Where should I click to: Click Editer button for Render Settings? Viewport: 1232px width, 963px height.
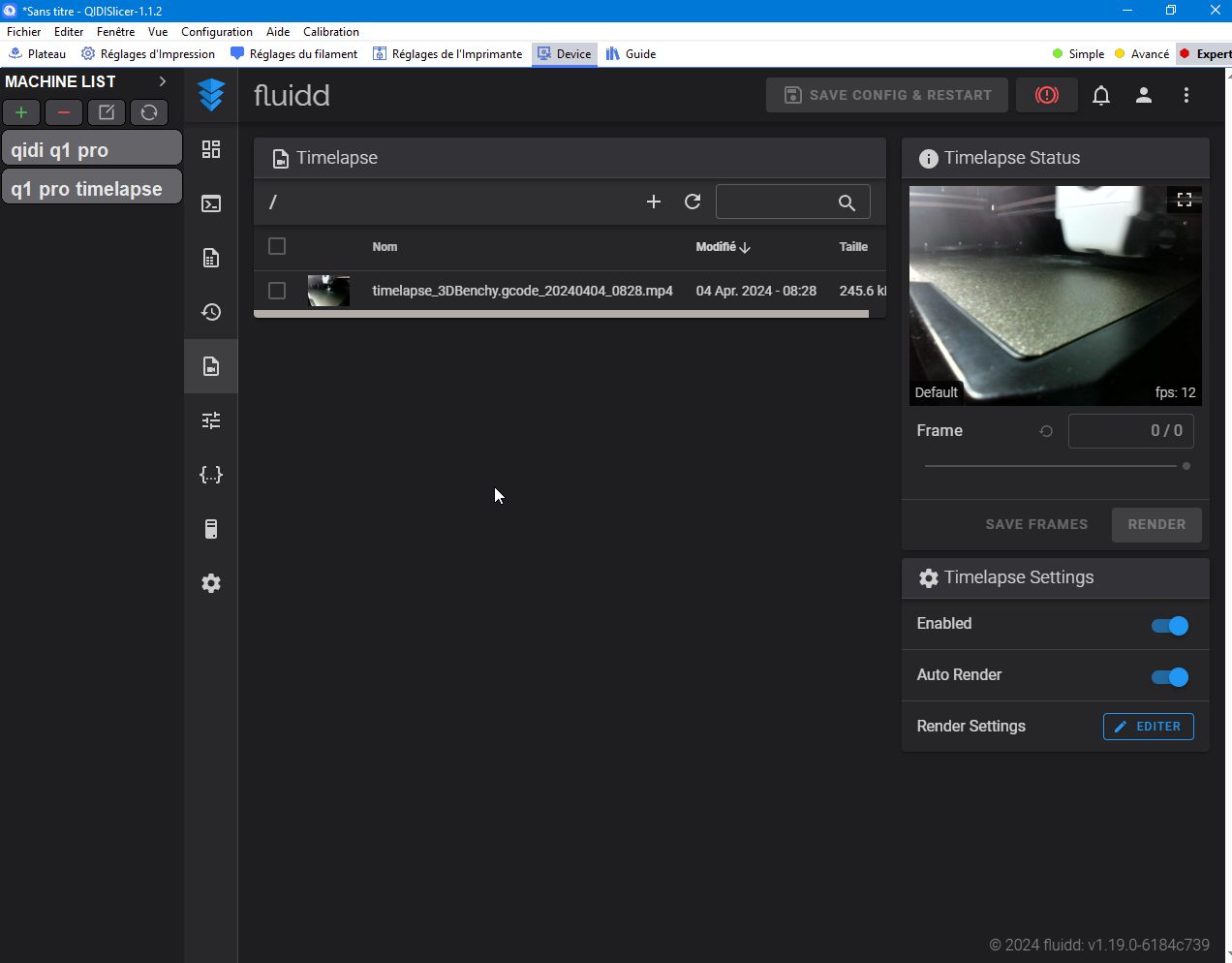point(1149,727)
